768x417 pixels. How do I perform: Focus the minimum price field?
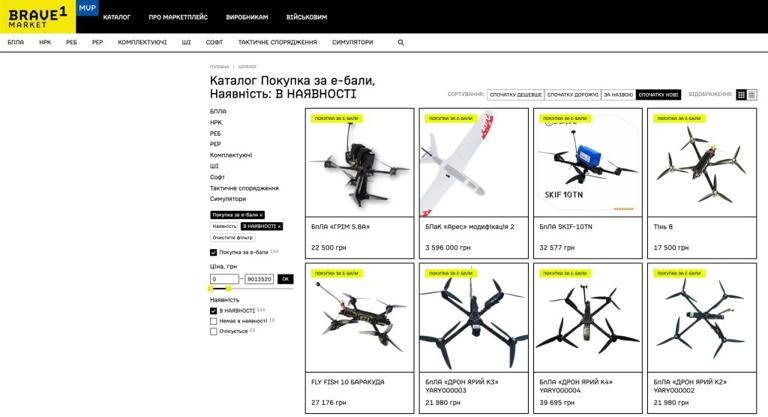[x=224, y=279]
